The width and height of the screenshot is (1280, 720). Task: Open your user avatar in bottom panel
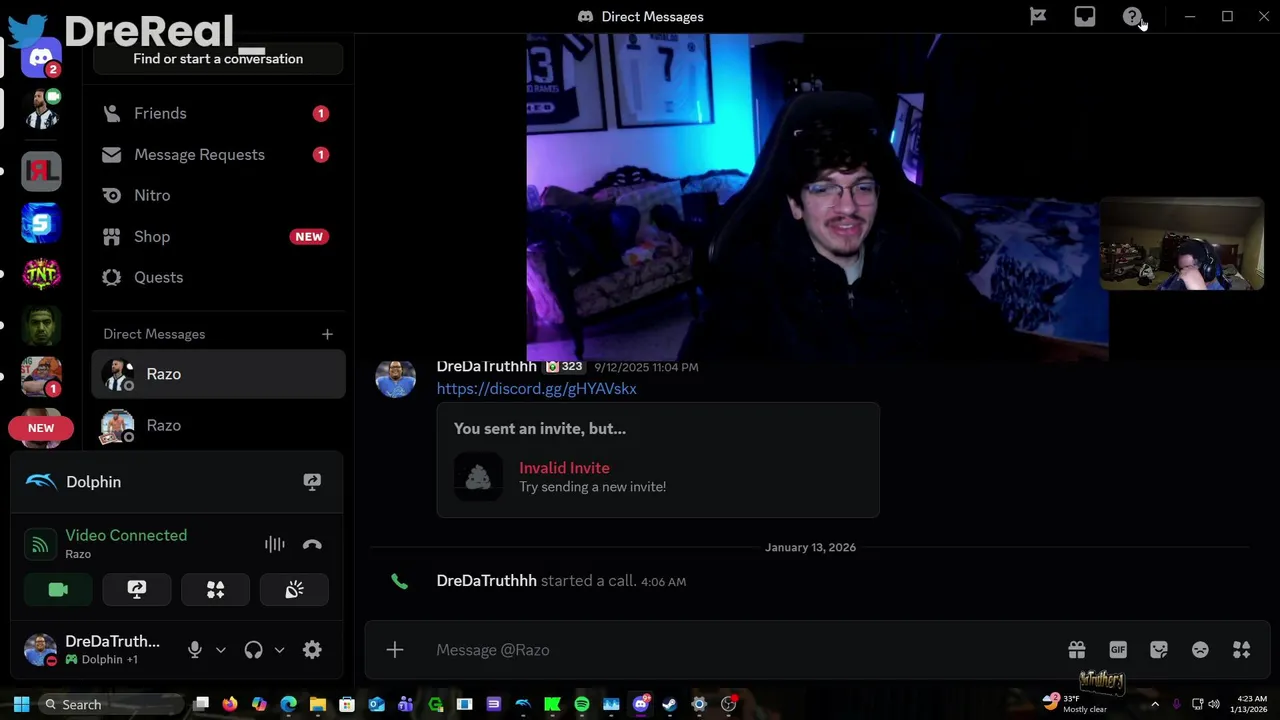coord(40,650)
